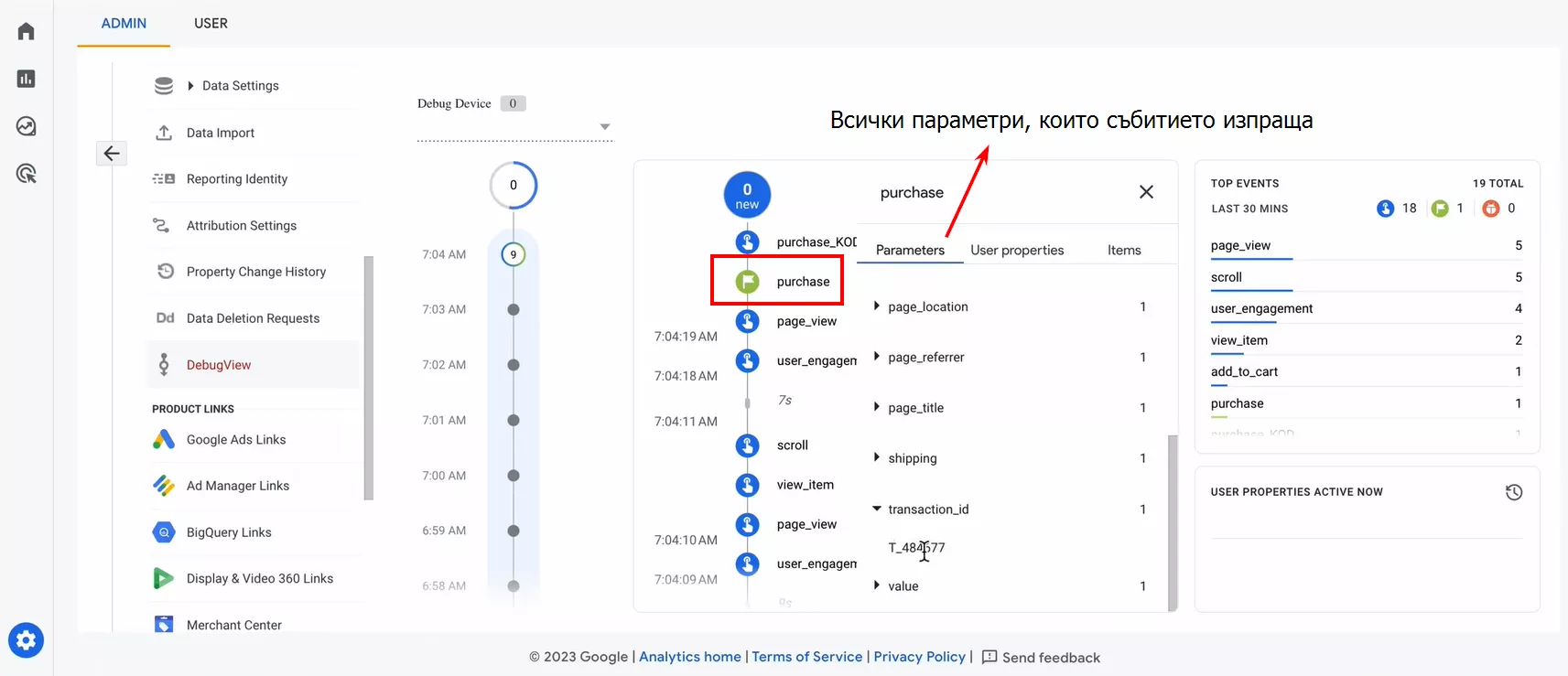
Task: Click the 0 new events circle
Action: 747,196
